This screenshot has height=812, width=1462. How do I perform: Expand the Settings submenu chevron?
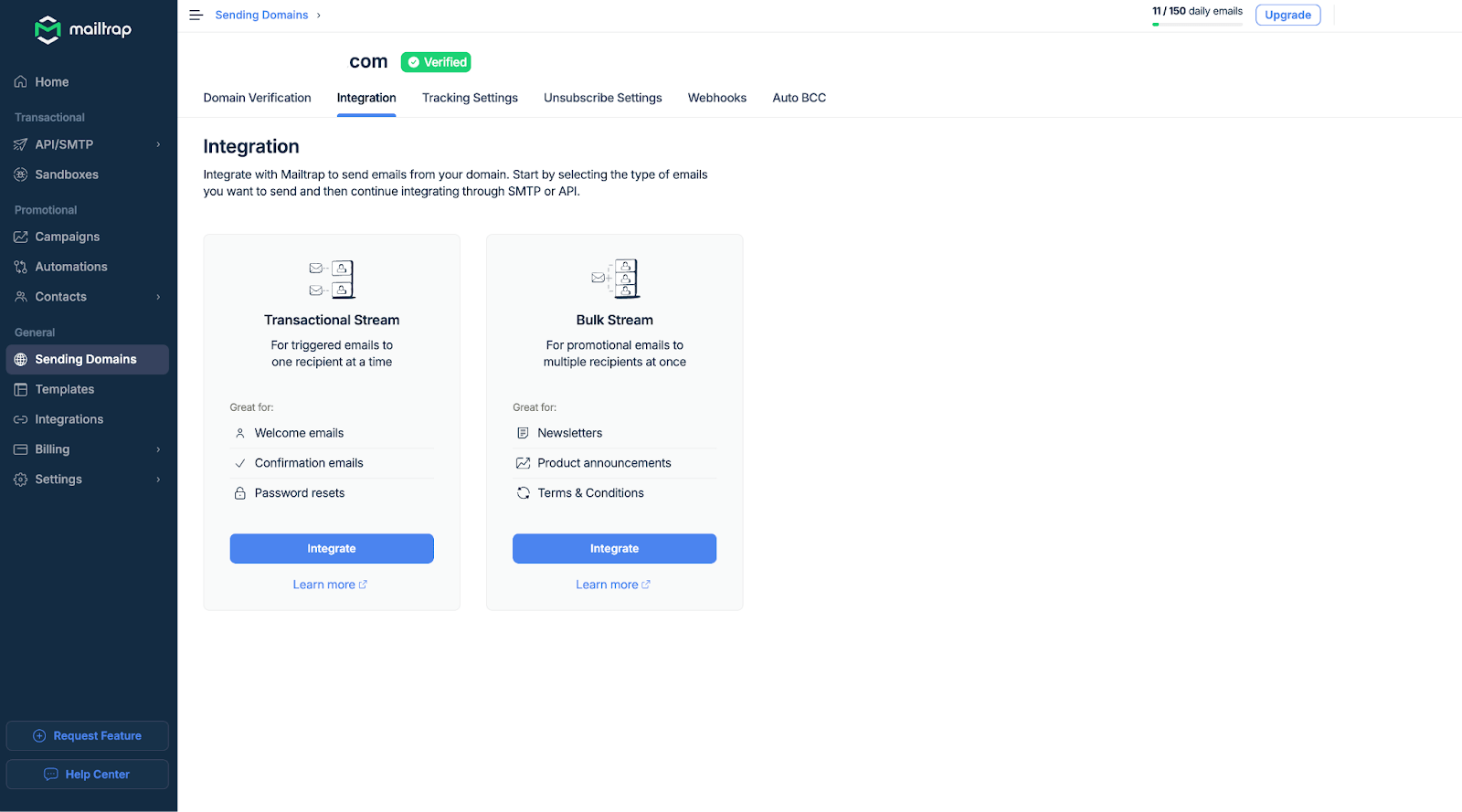158,480
